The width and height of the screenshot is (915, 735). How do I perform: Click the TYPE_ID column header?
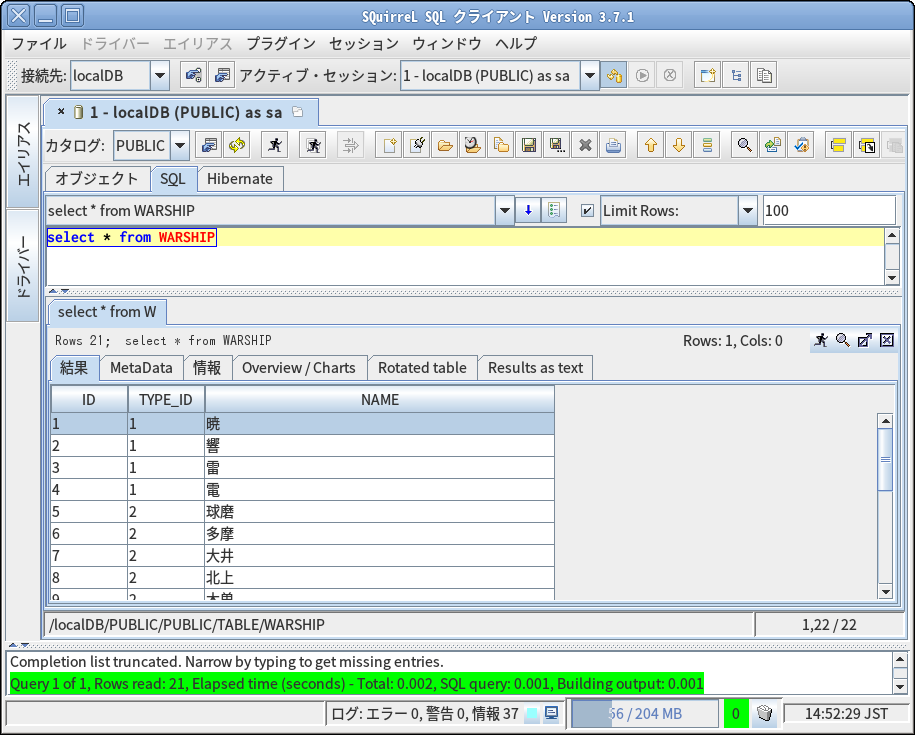pos(166,400)
